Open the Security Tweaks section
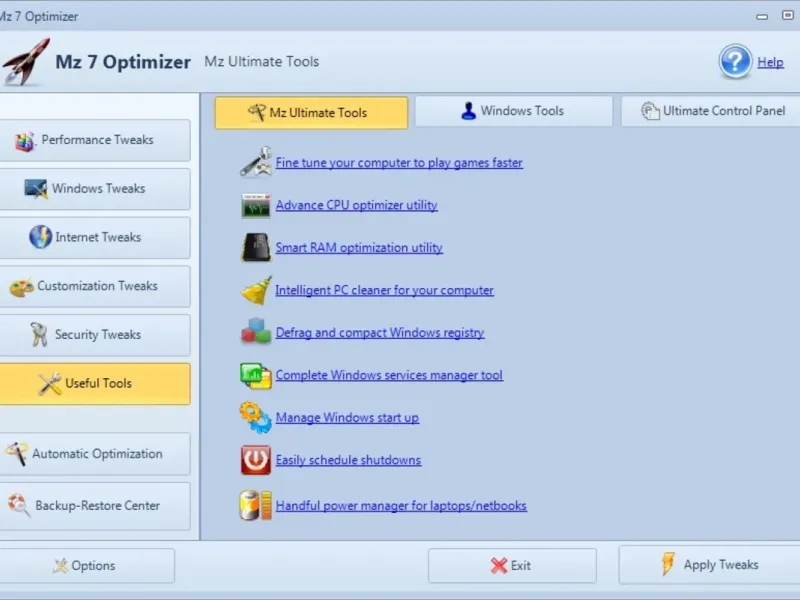Viewport: 800px width, 600px height. (95, 335)
